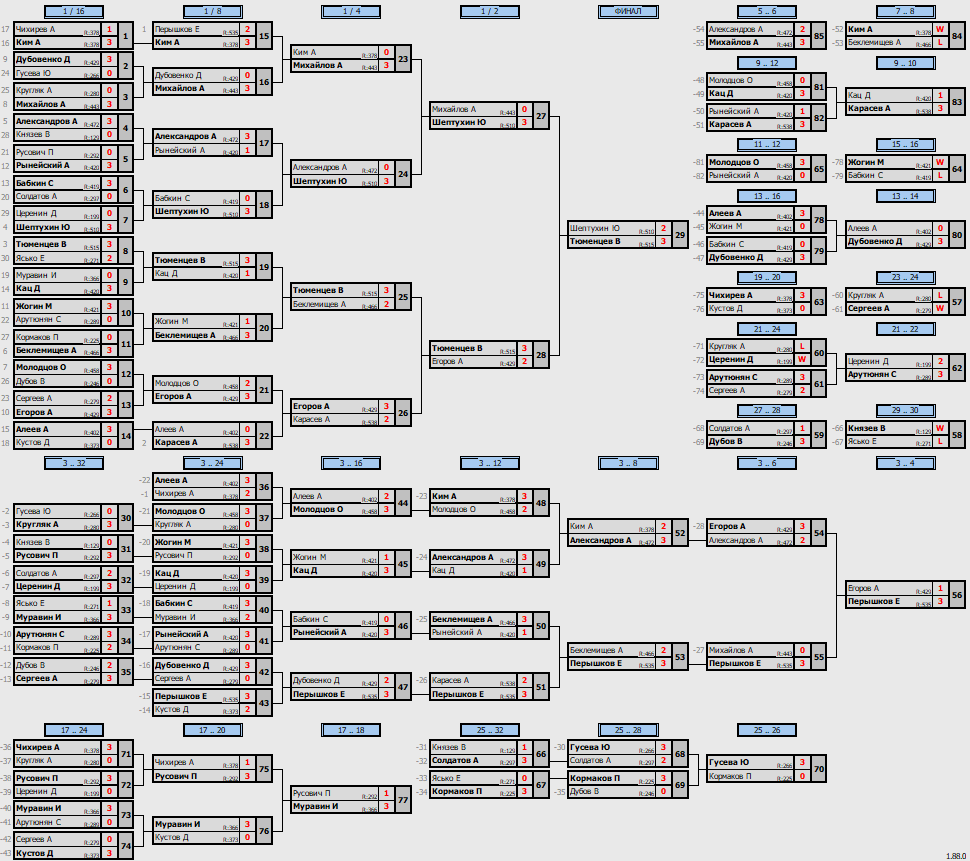This screenshot has height=861, width=970.
Task: Open final match number 29 box
Action: pyautogui.click(x=680, y=235)
